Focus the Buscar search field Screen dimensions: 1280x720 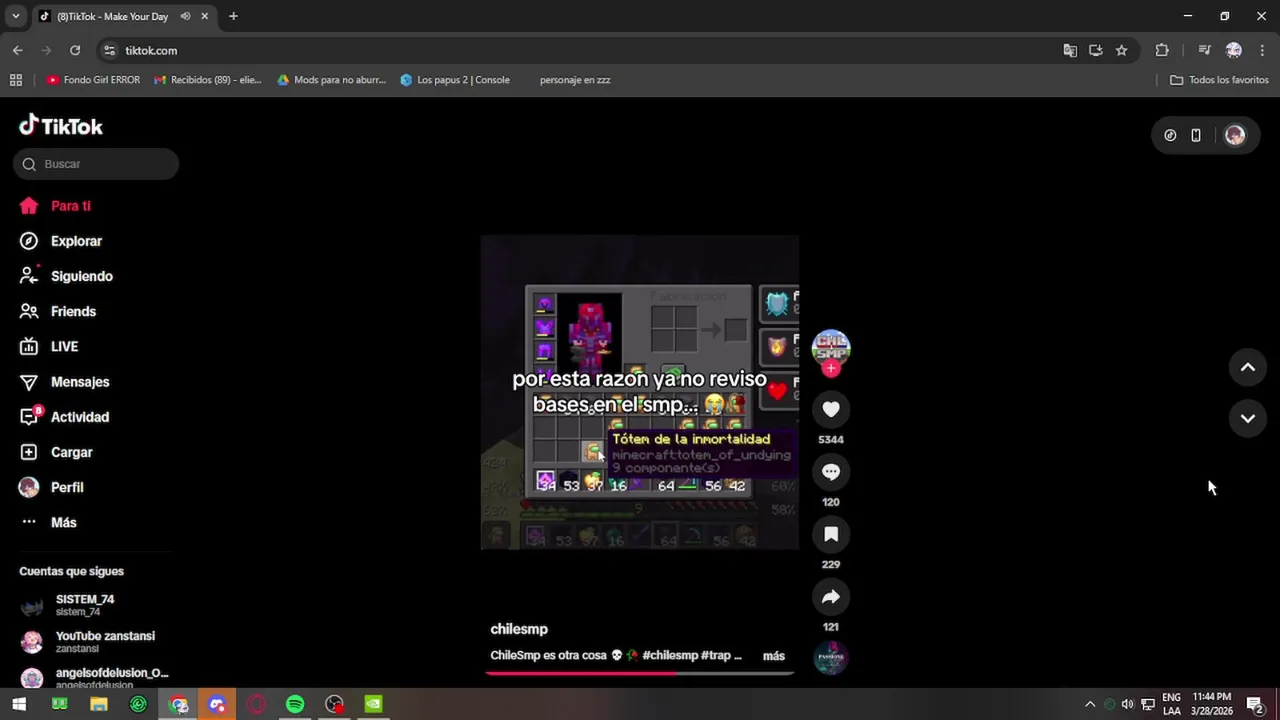[96, 164]
